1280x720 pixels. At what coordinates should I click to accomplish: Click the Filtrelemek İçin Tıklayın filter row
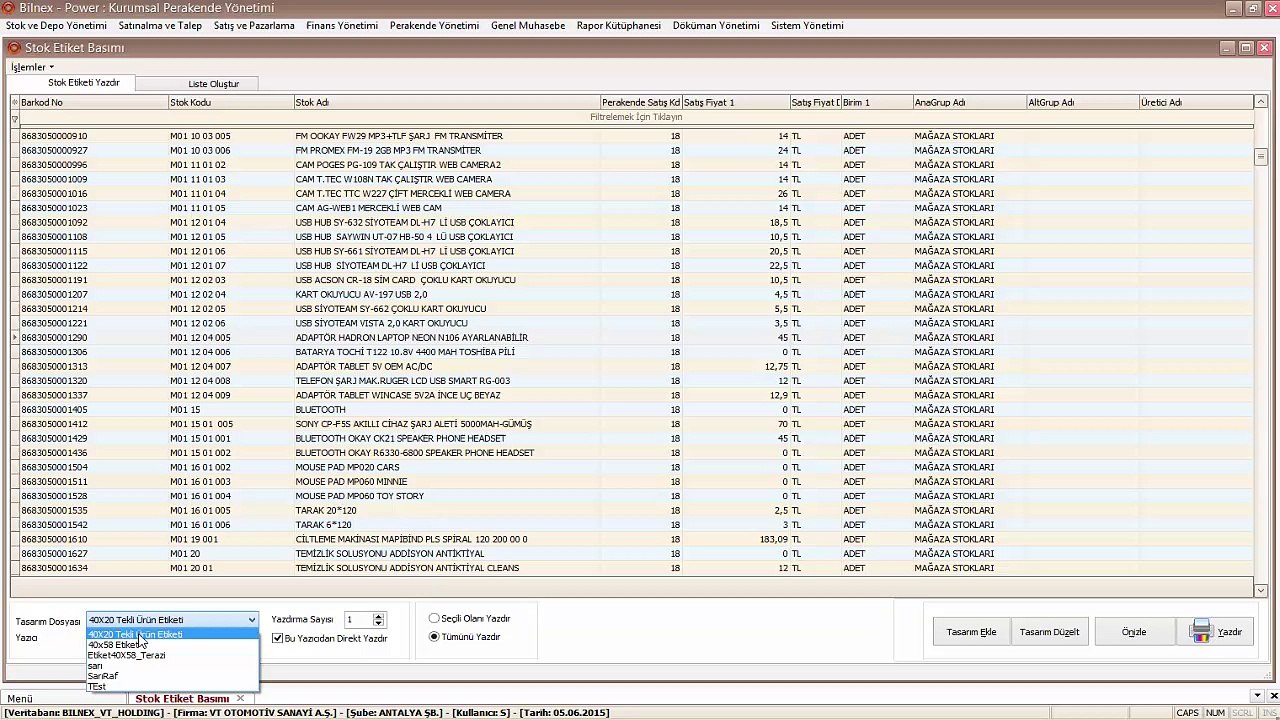pyautogui.click(x=636, y=118)
